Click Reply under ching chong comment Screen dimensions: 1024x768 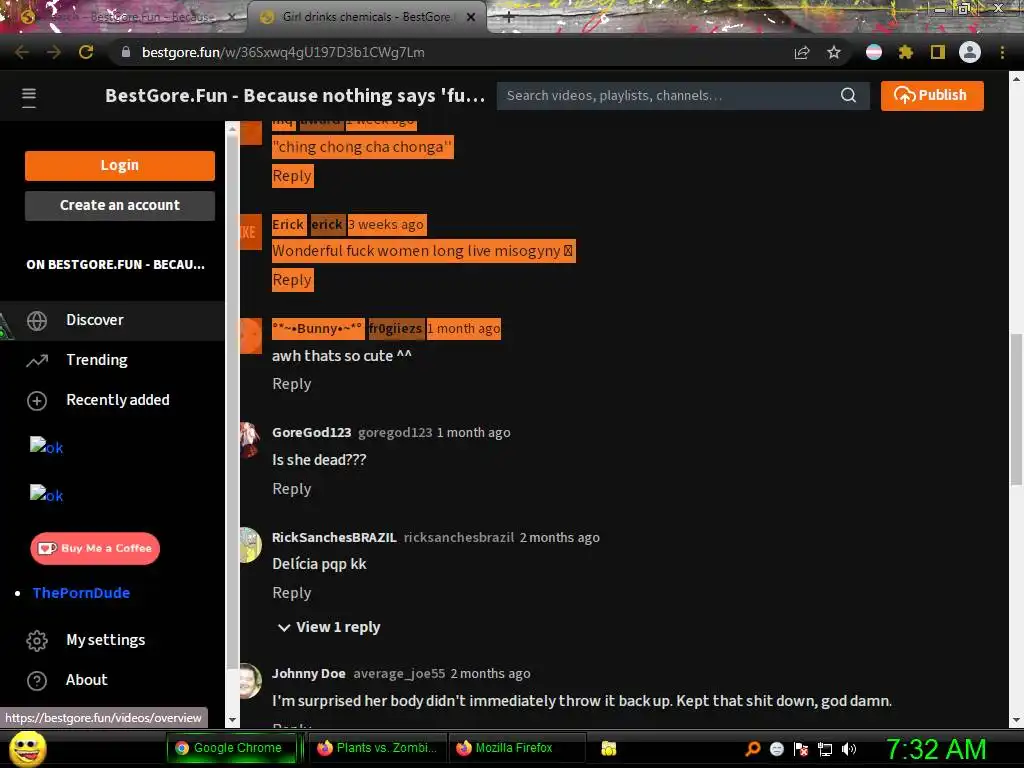click(292, 176)
